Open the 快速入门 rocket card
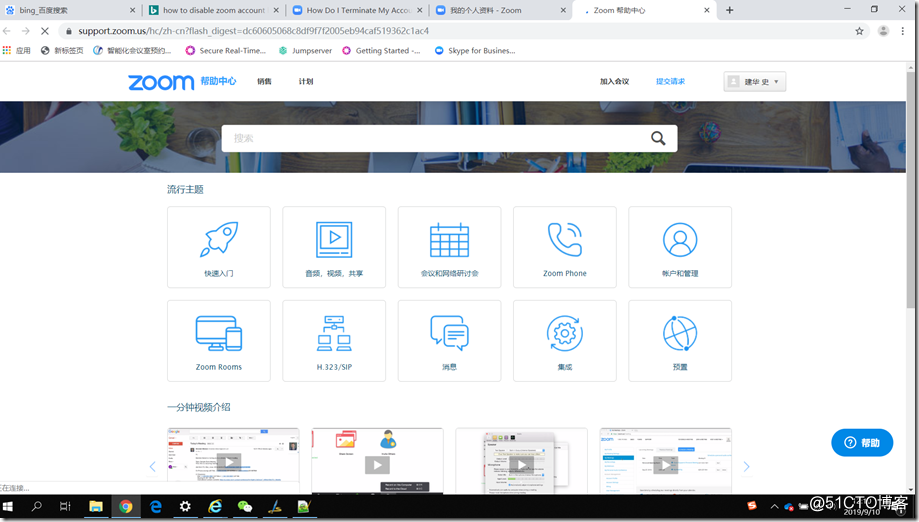The height and width of the screenshot is (522, 919). tap(219, 247)
